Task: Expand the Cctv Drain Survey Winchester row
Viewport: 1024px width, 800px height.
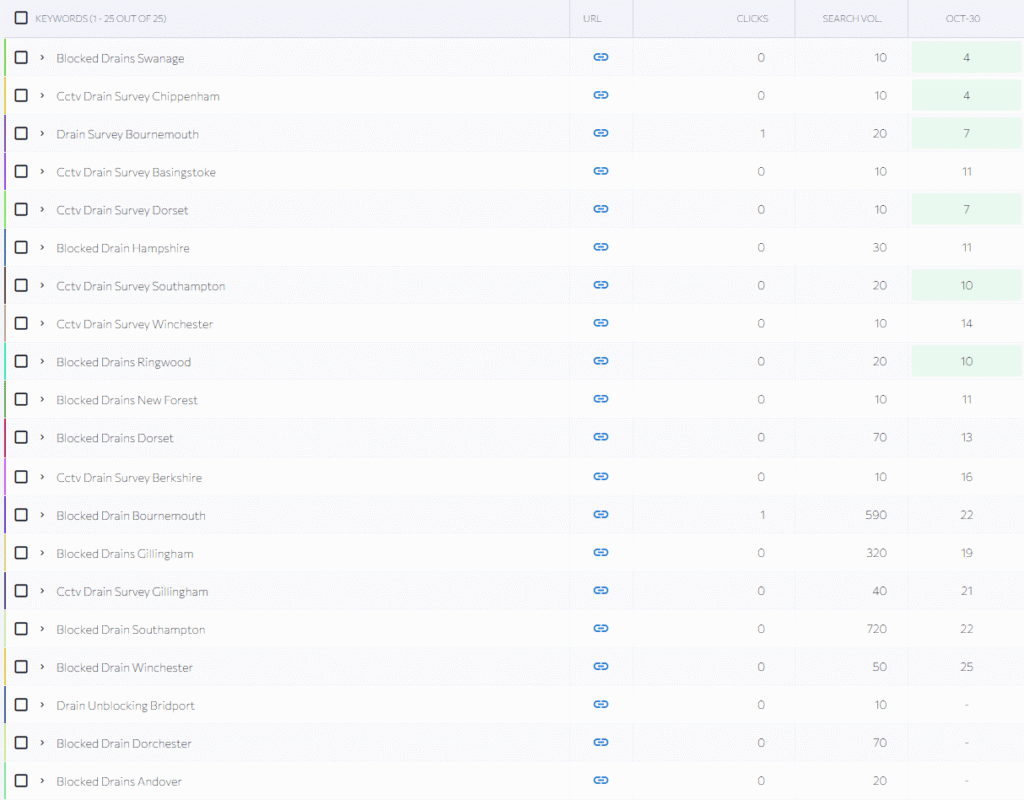Action: (42, 323)
